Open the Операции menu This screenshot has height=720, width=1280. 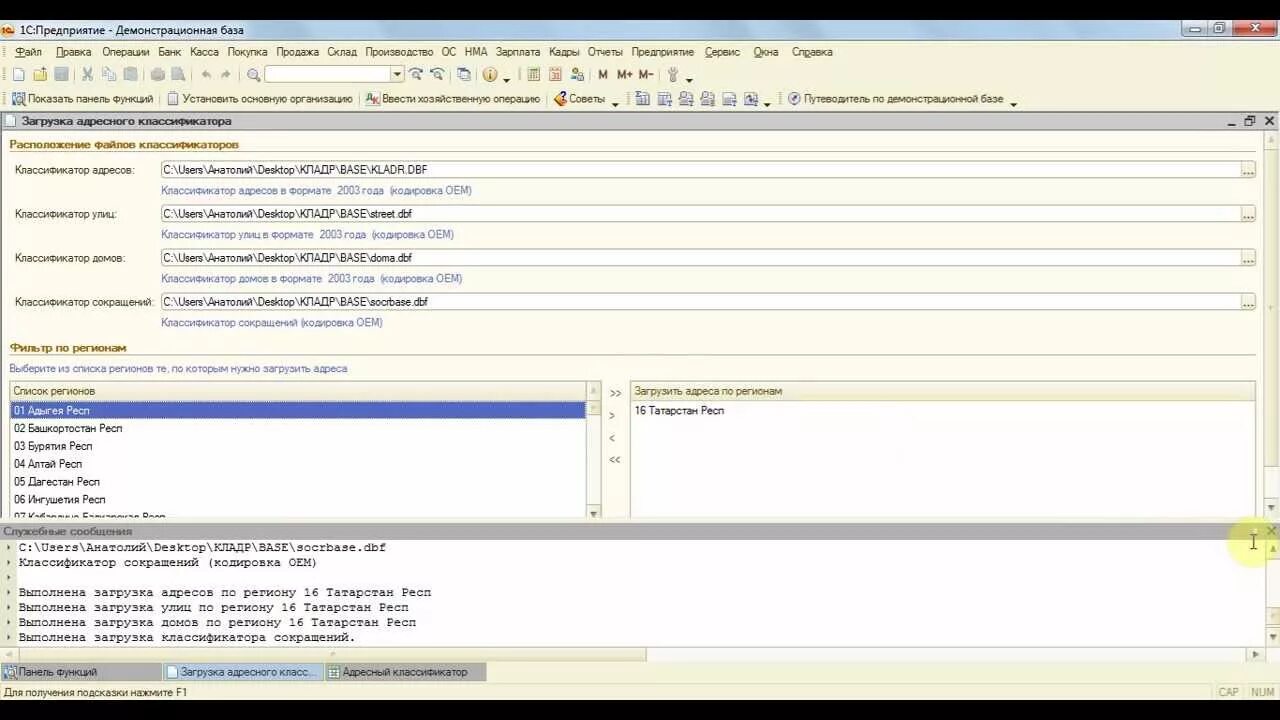coord(125,52)
